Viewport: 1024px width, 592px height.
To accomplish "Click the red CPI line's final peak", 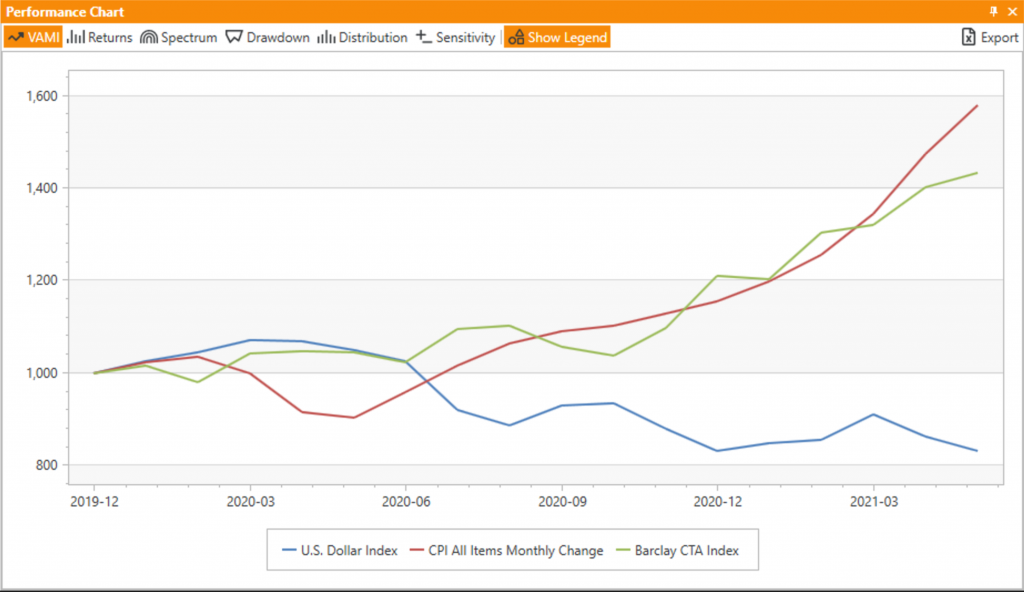I will 976,105.
